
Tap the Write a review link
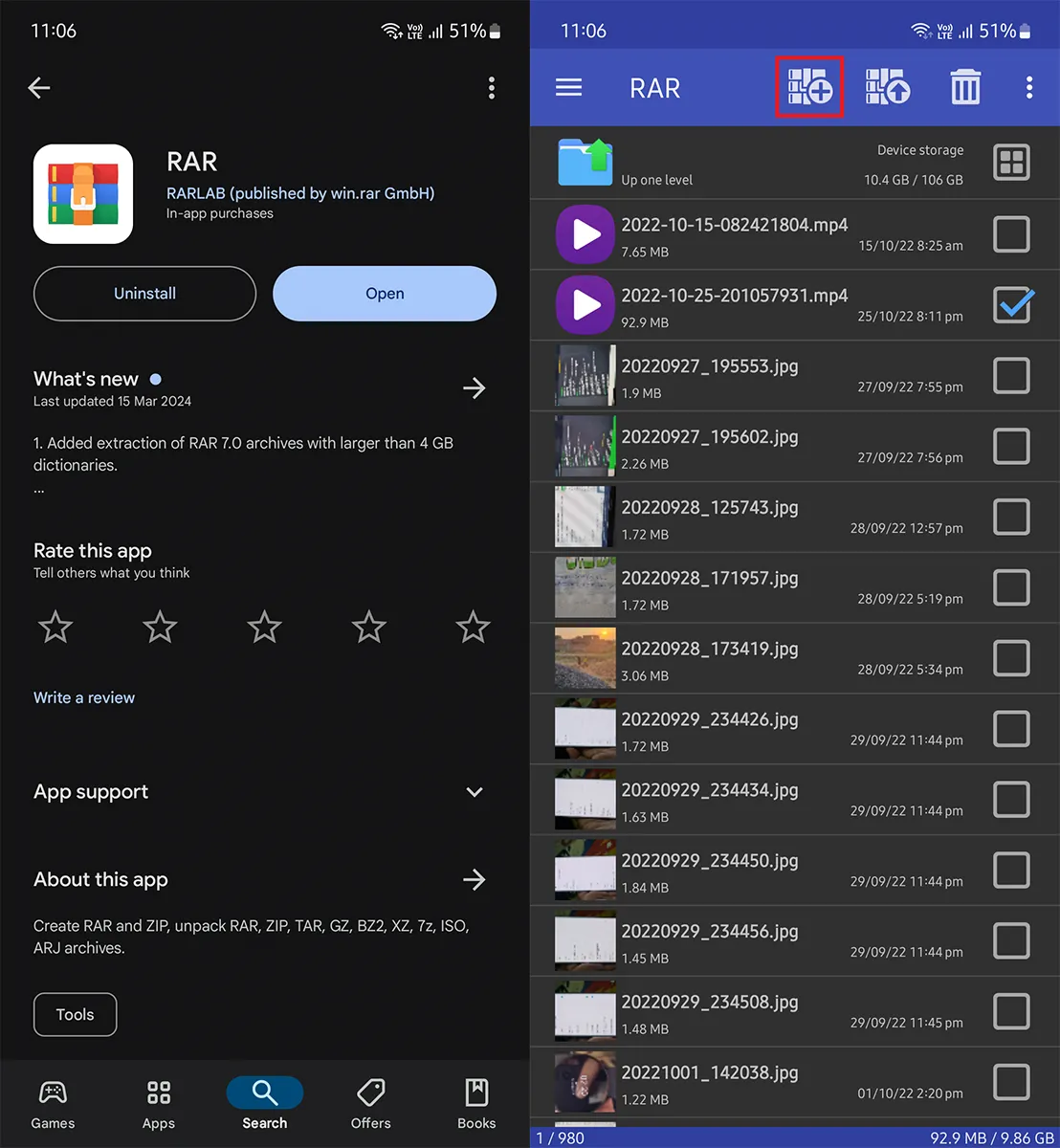pos(84,697)
